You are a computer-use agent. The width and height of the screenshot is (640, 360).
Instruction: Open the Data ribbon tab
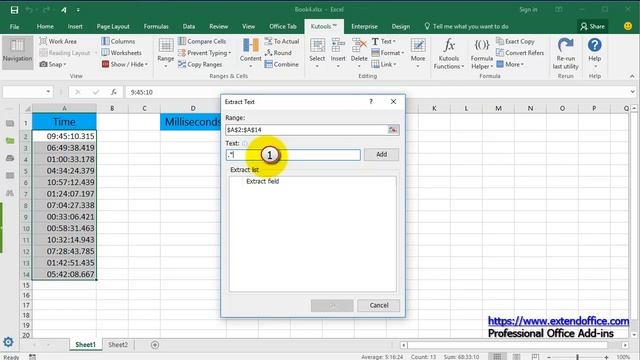(189, 26)
